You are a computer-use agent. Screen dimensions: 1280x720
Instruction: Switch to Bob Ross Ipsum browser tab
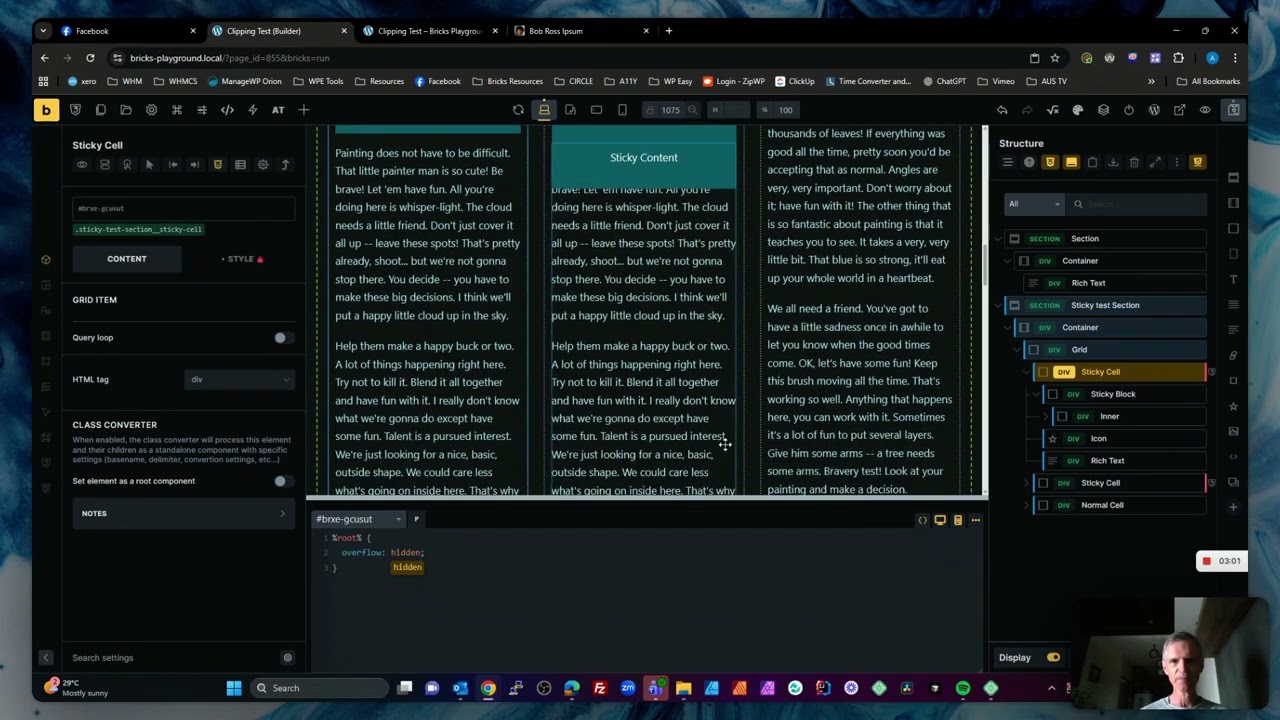(x=583, y=31)
